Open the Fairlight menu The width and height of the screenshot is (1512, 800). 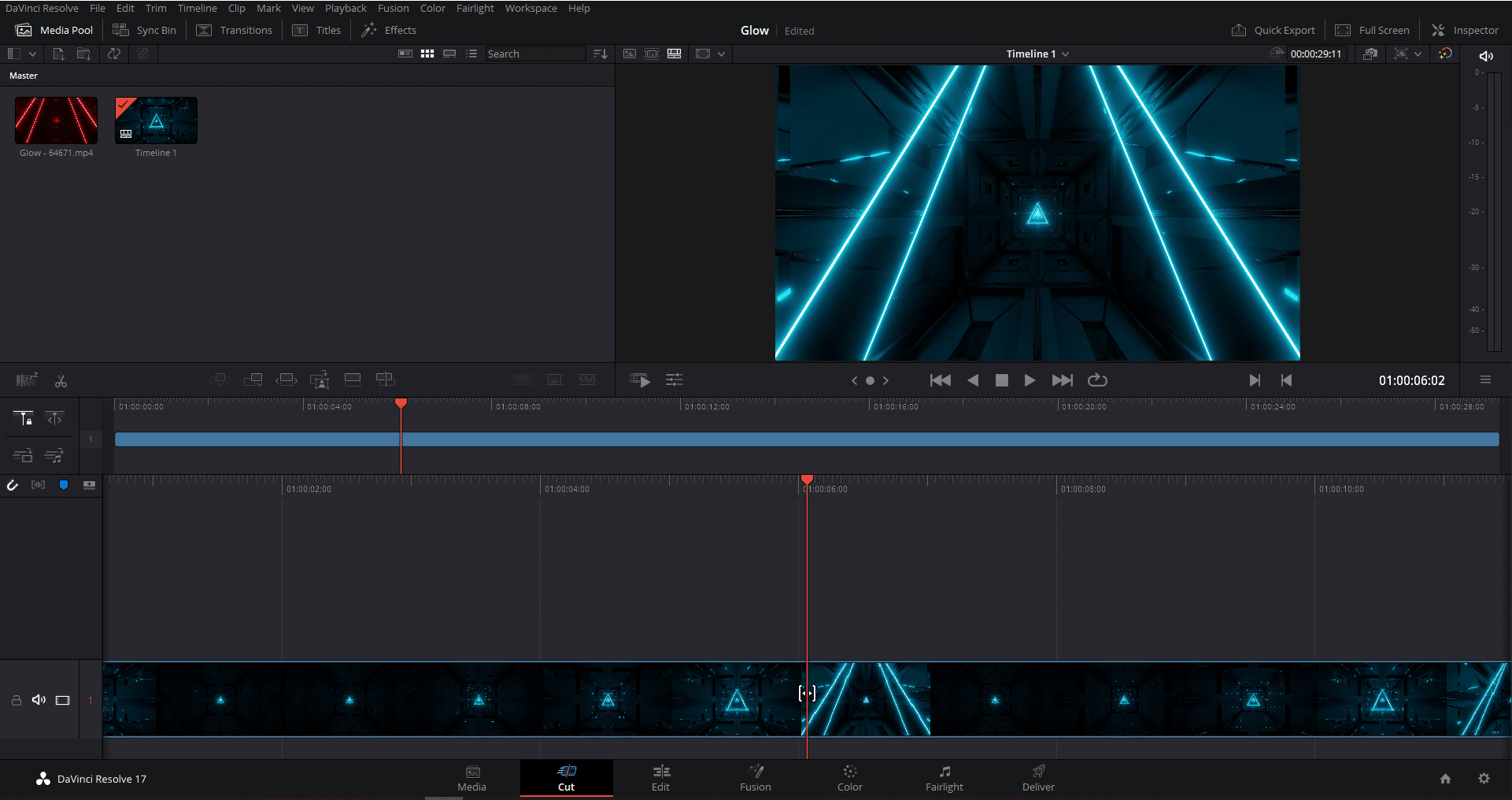click(475, 8)
